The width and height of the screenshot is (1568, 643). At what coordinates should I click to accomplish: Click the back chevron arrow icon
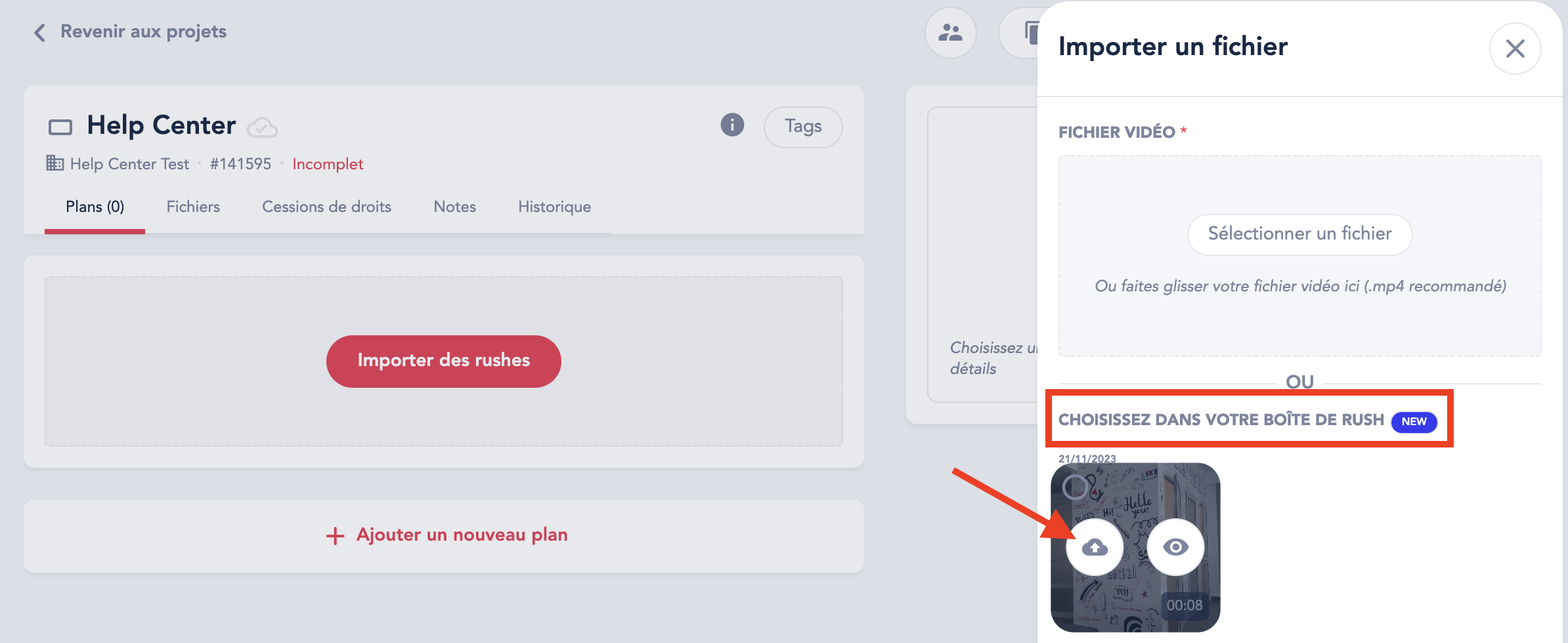pos(40,33)
